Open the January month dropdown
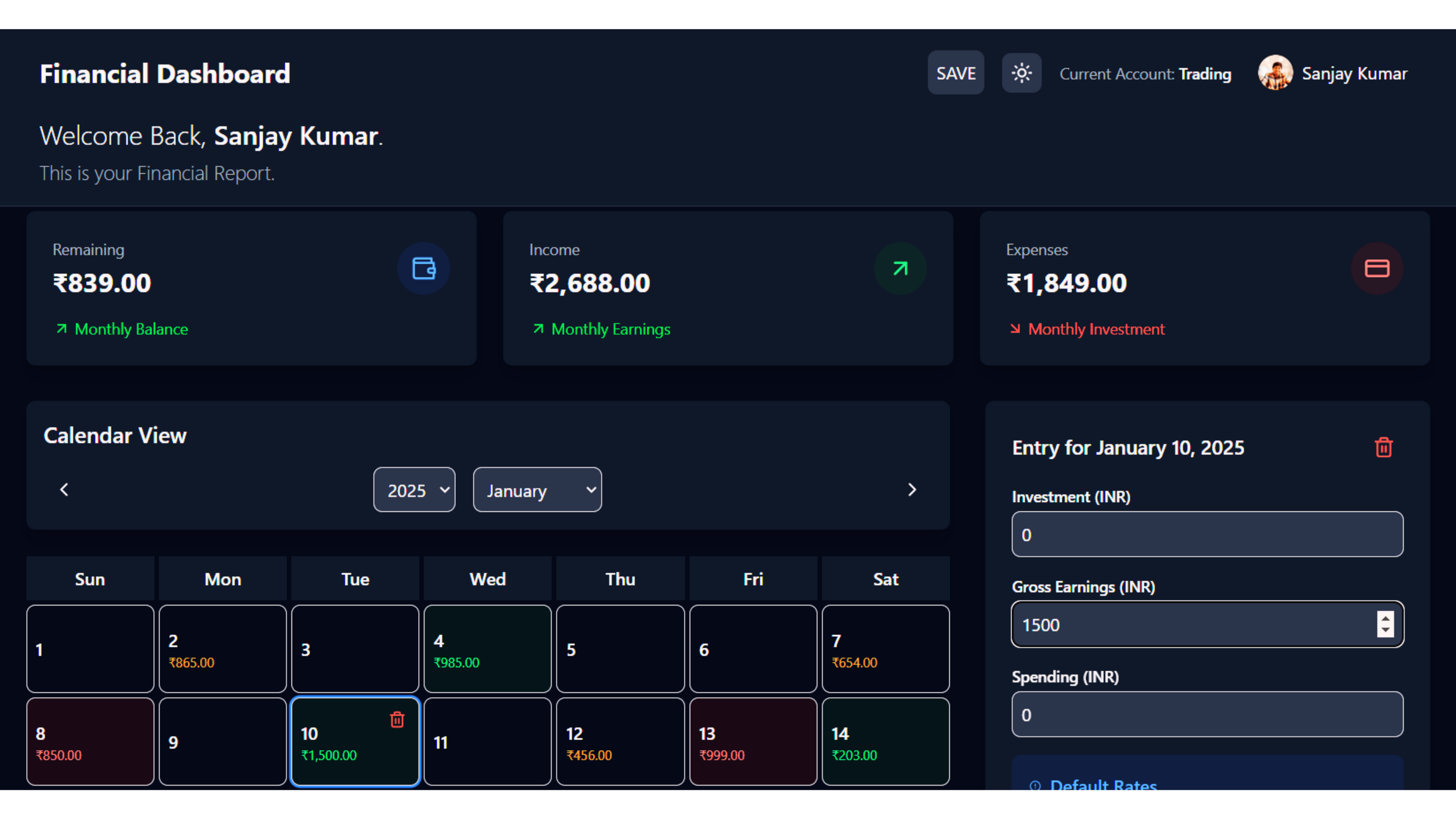The height and width of the screenshot is (819, 1456). (537, 490)
